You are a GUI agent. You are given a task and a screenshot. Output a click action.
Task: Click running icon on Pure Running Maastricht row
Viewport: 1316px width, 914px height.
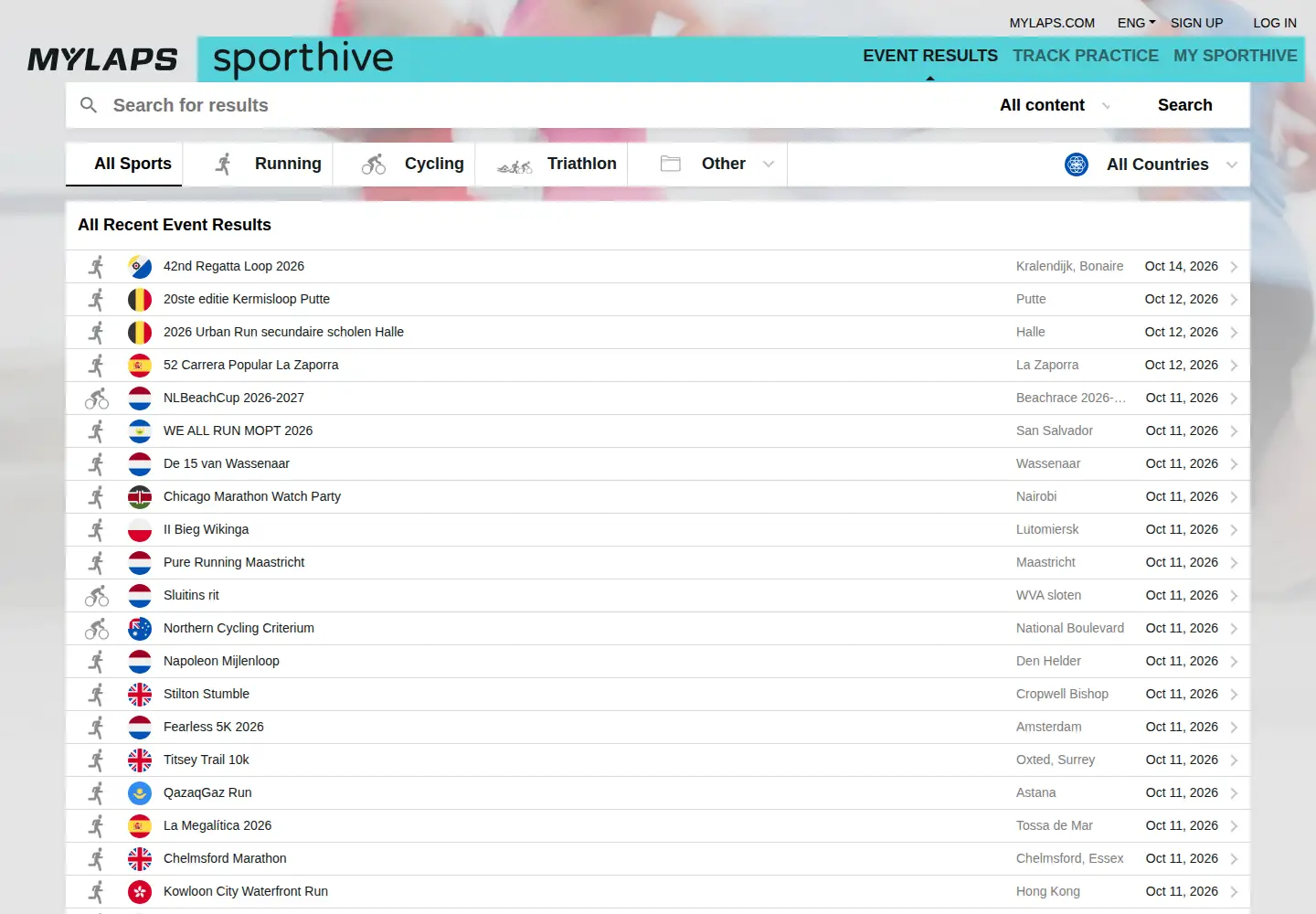(97, 563)
